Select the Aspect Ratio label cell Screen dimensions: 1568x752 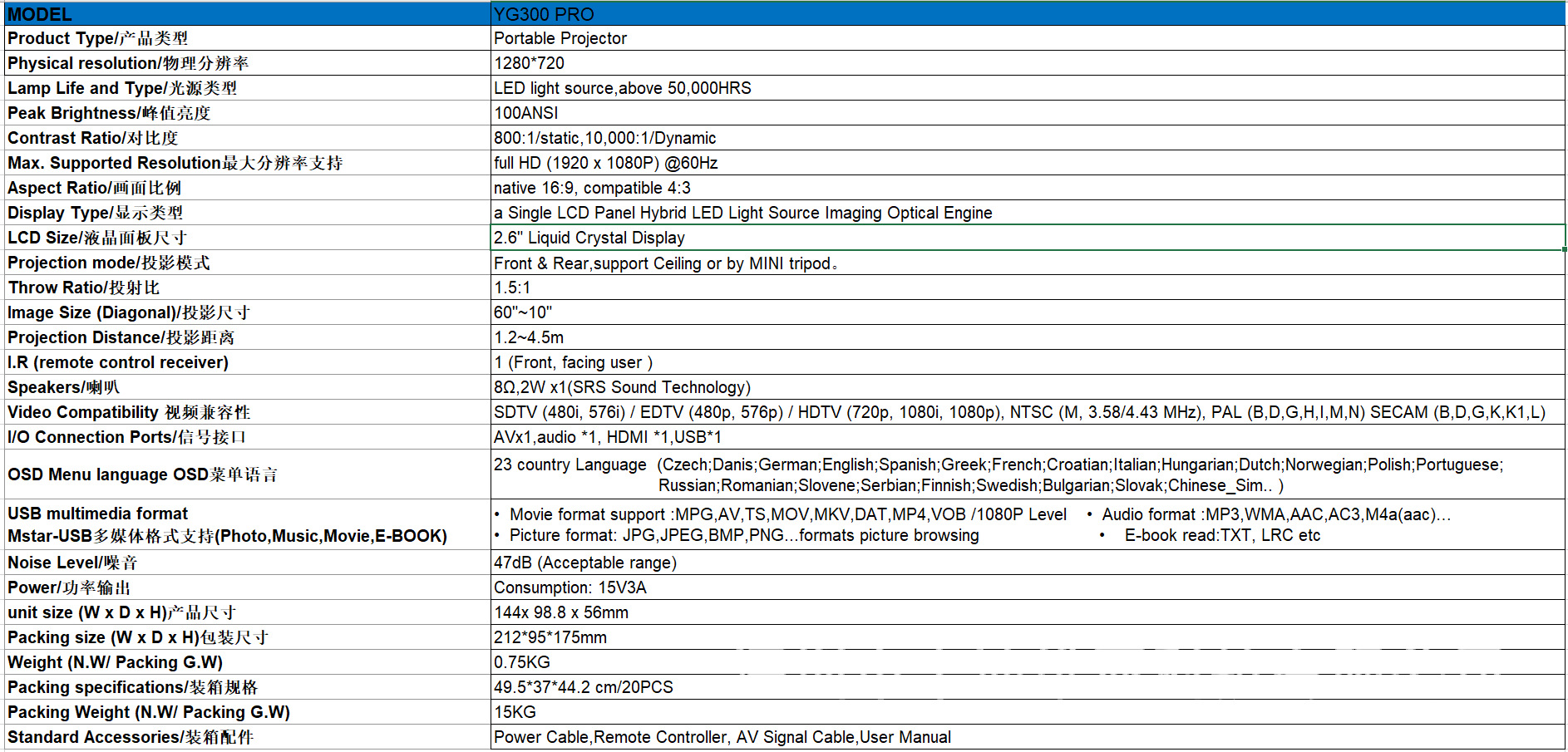247,188
